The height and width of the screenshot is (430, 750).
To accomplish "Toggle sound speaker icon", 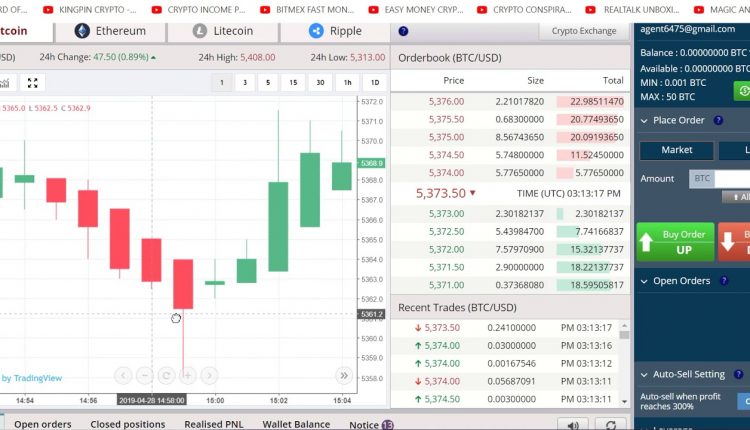I will [x=573, y=424].
